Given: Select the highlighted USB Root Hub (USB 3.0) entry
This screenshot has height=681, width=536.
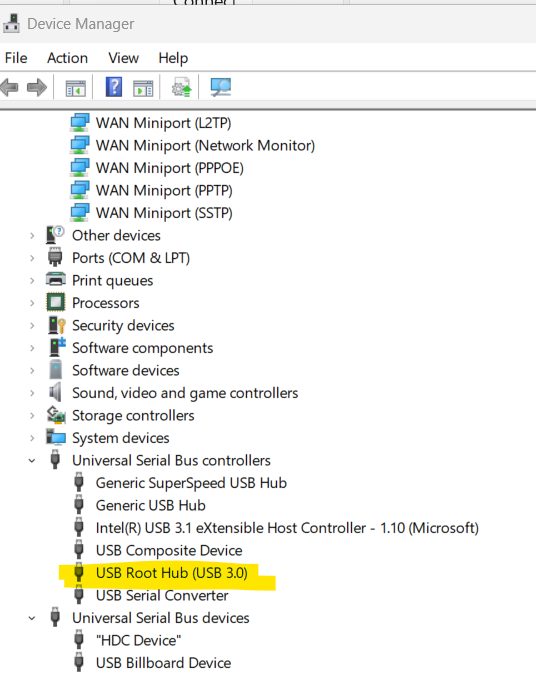Looking at the screenshot, I should [172, 573].
